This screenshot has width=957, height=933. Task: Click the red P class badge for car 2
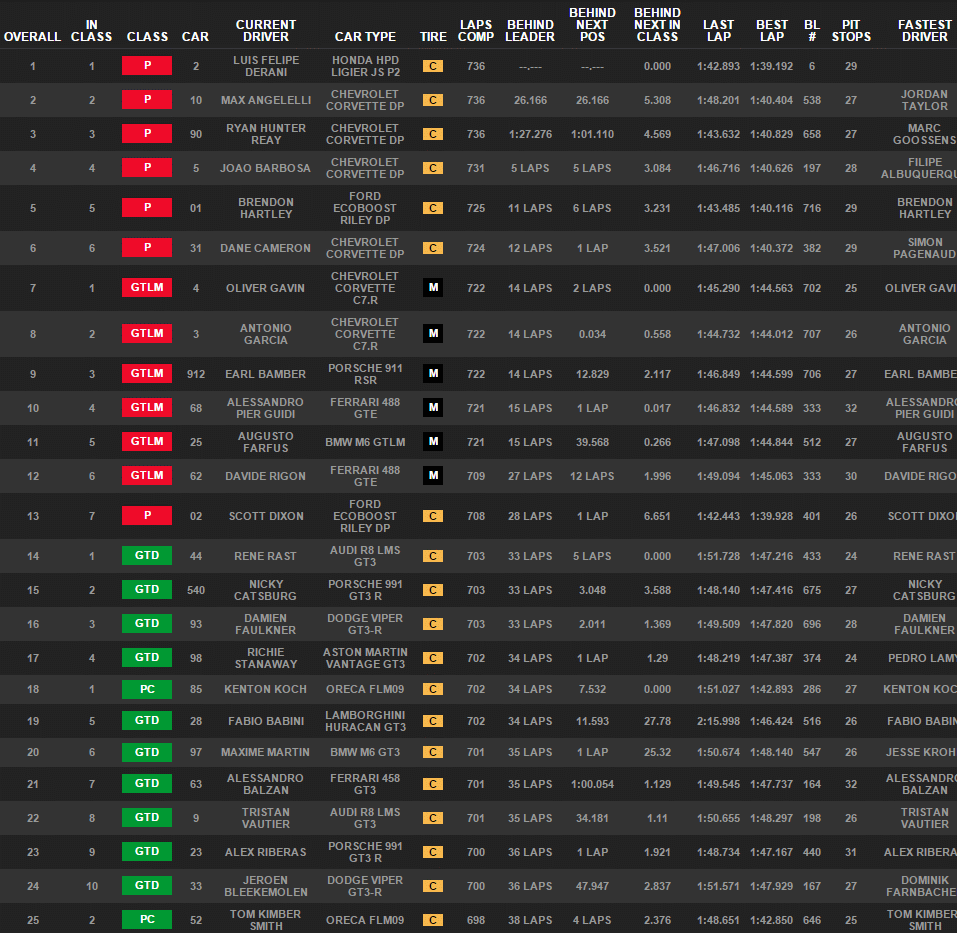tap(147, 66)
